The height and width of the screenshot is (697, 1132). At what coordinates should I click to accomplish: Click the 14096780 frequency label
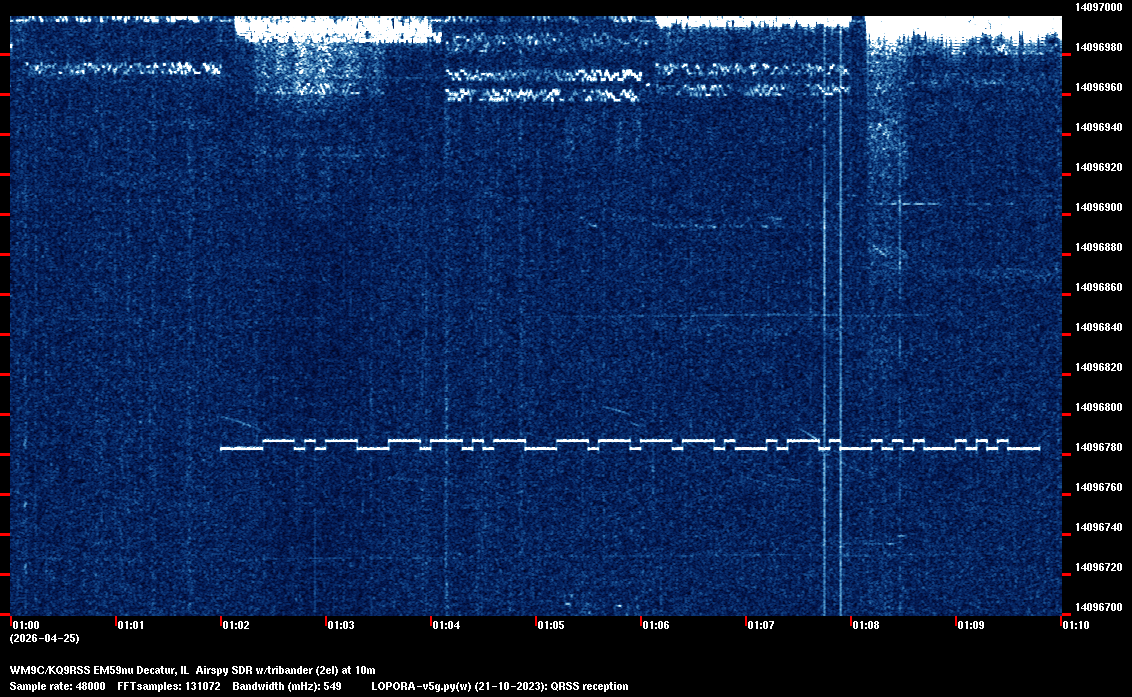tap(1099, 447)
